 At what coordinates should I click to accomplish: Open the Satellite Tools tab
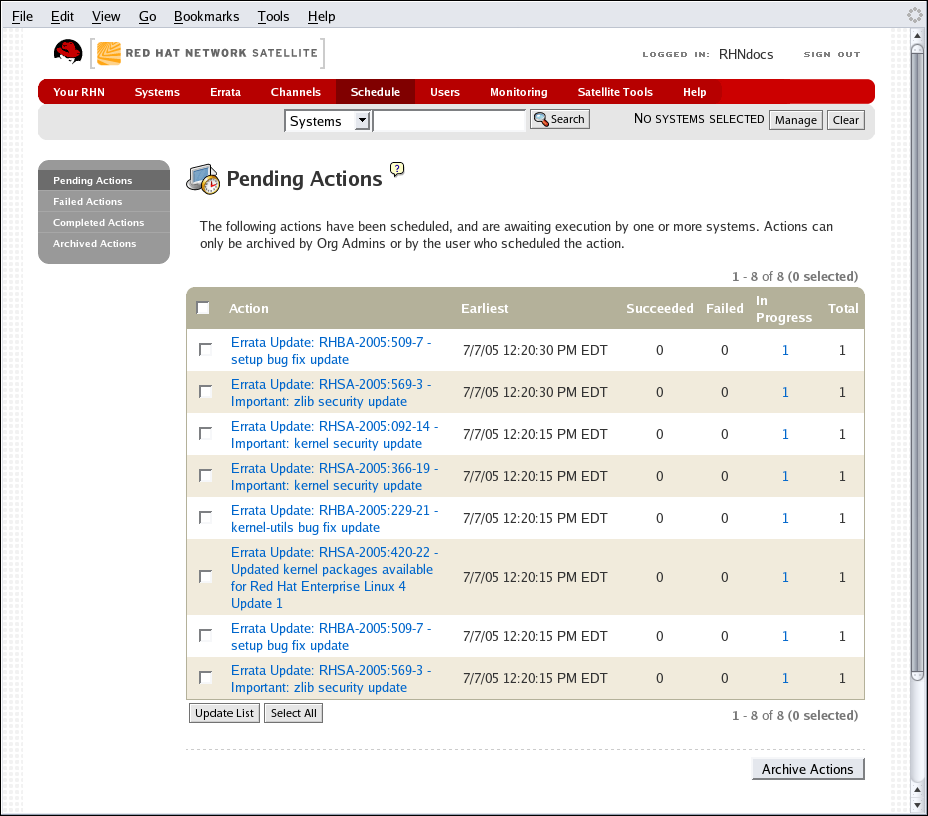coord(615,92)
